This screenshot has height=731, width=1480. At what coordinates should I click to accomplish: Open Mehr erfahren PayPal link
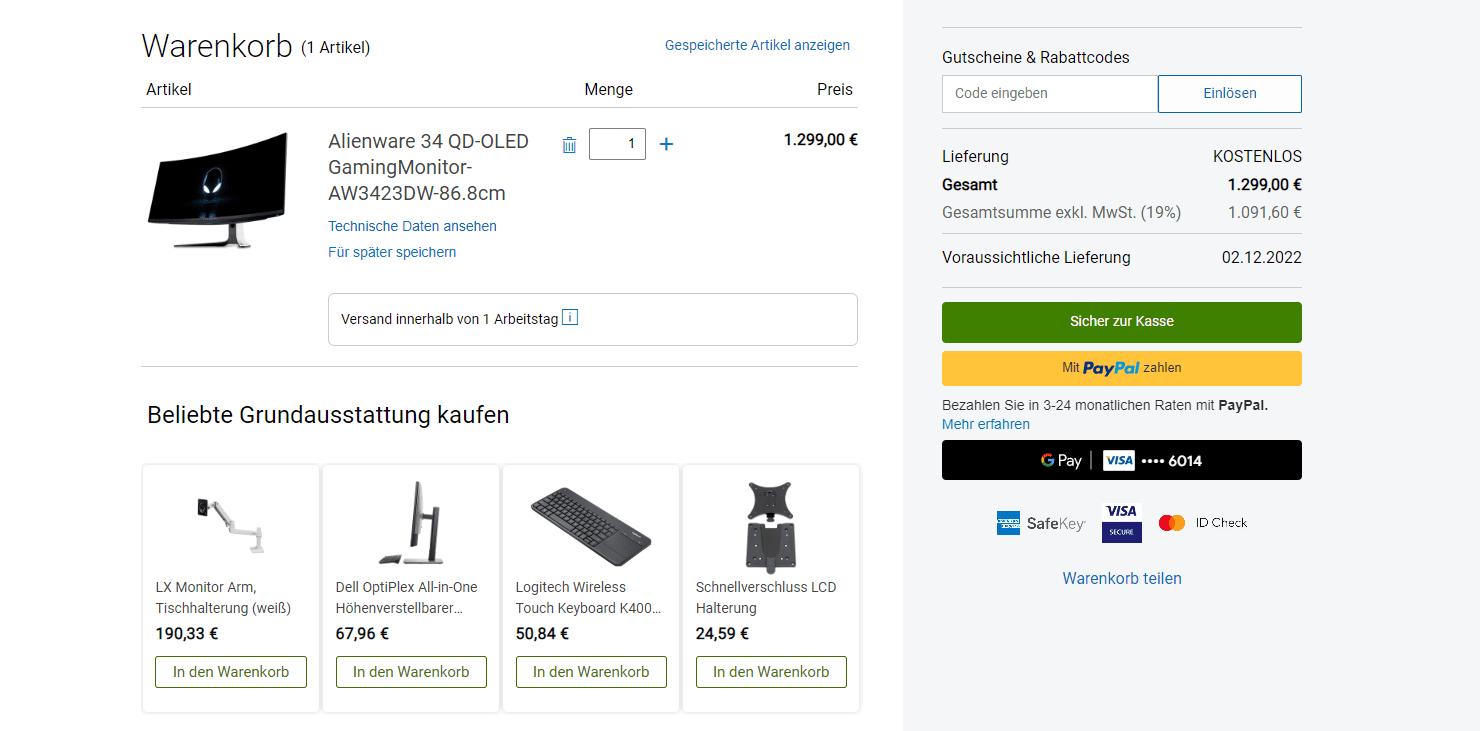coord(986,424)
